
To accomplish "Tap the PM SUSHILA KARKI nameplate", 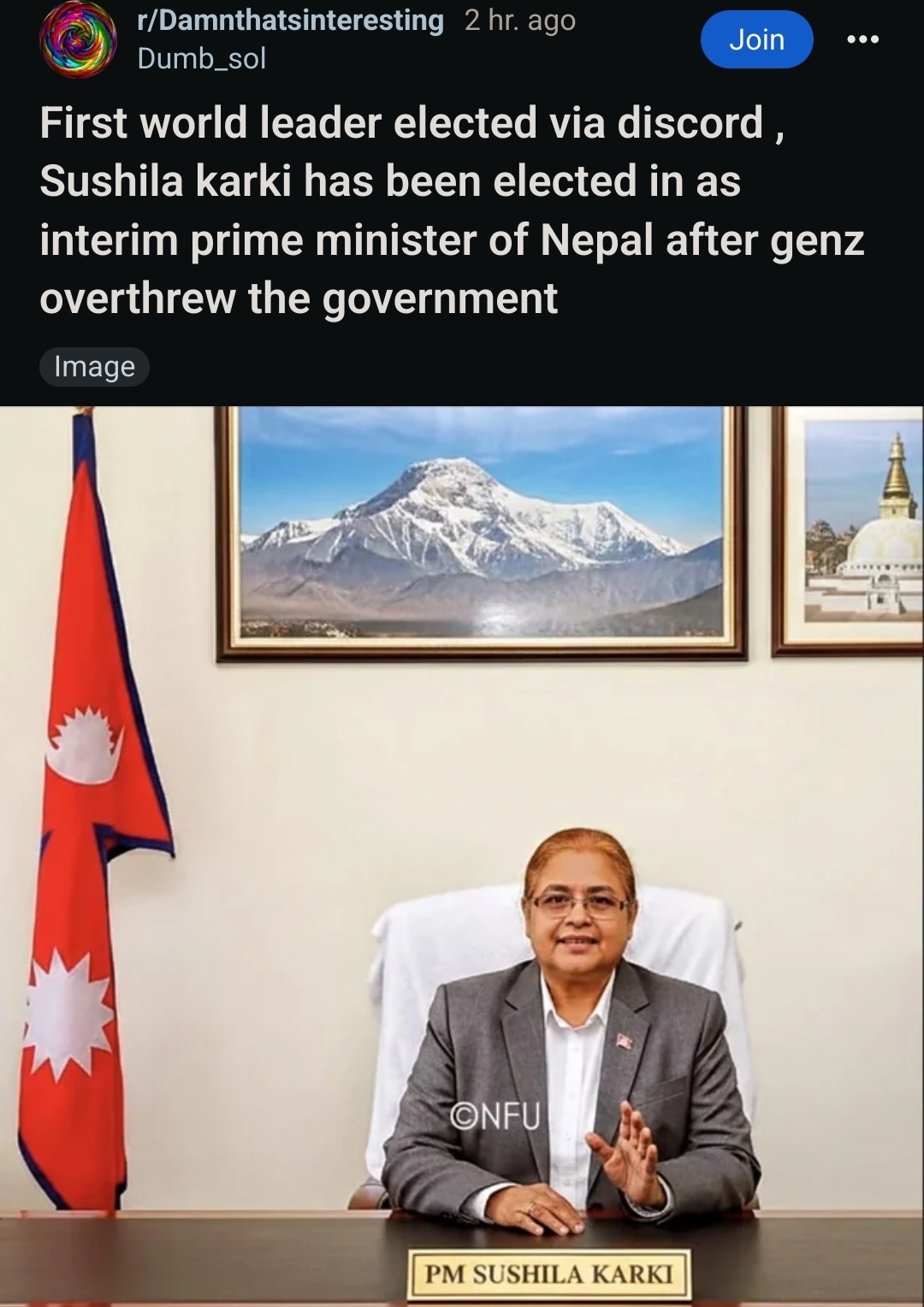I will click(549, 1274).
